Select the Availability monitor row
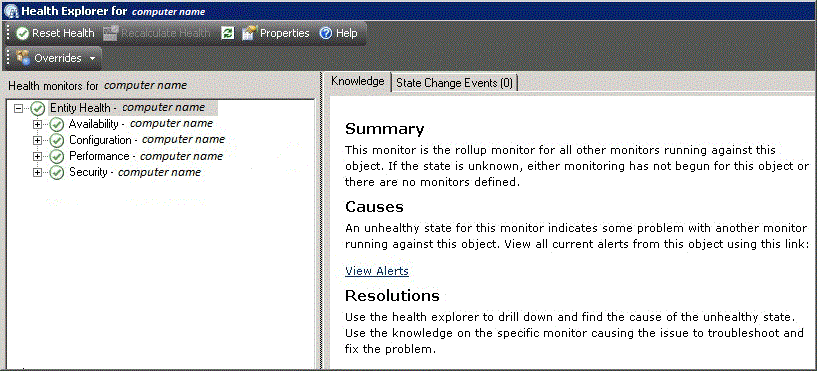Viewport: 817px width, 371px height. click(141, 124)
